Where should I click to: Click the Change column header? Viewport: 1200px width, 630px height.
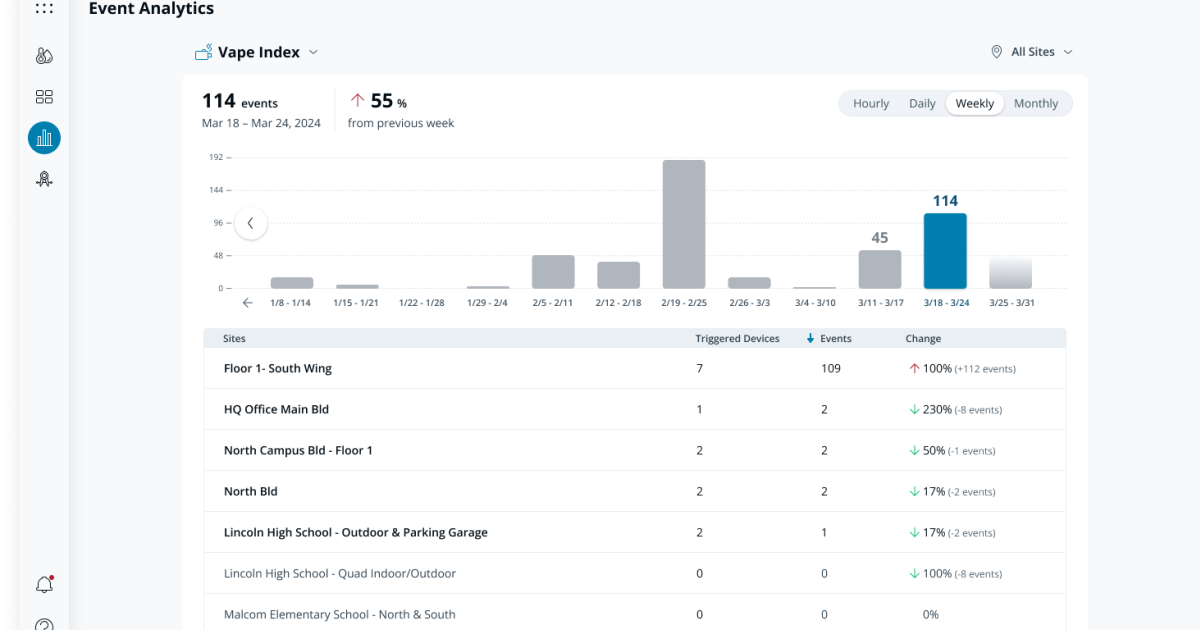[x=923, y=339]
